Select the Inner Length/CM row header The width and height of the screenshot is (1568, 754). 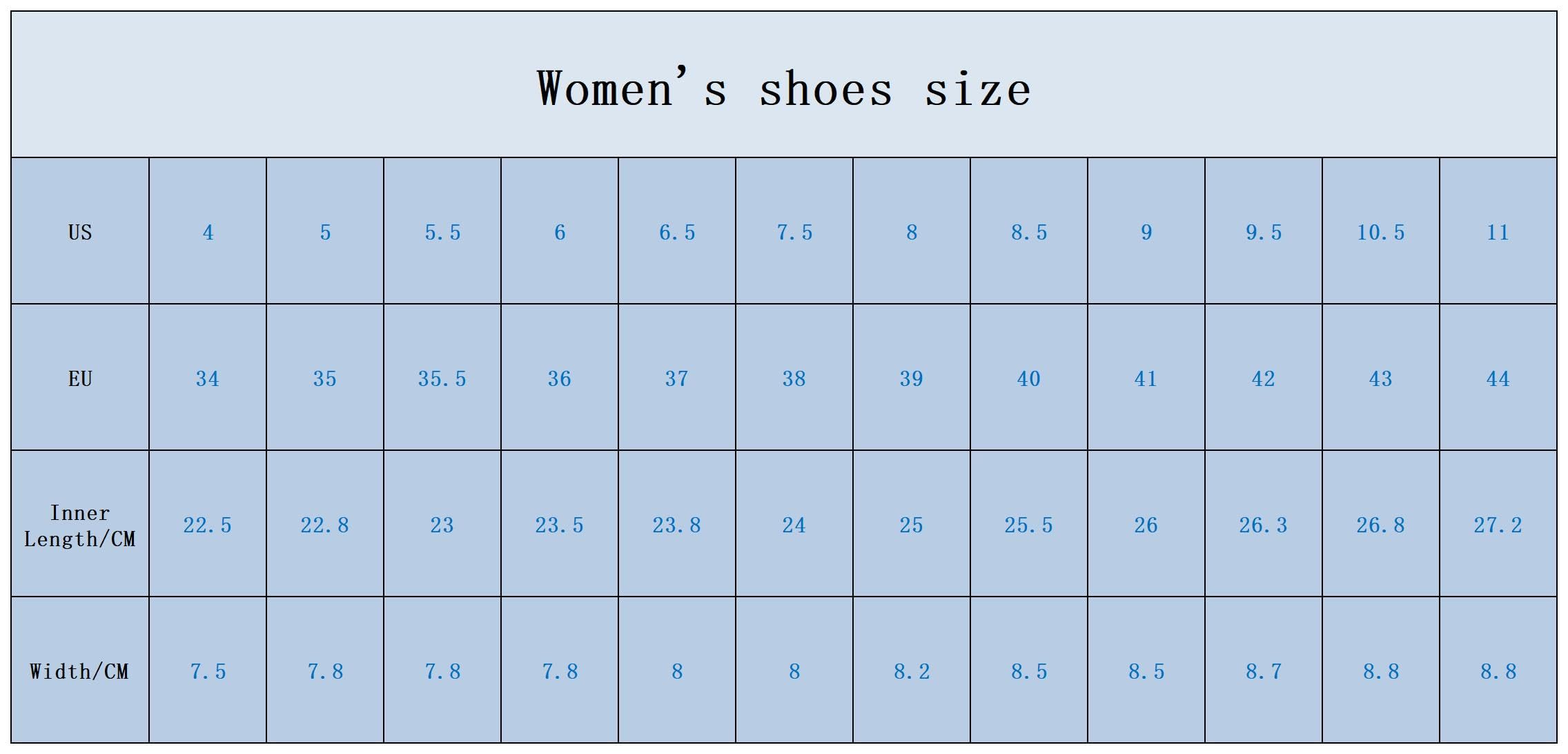[x=80, y=525]
